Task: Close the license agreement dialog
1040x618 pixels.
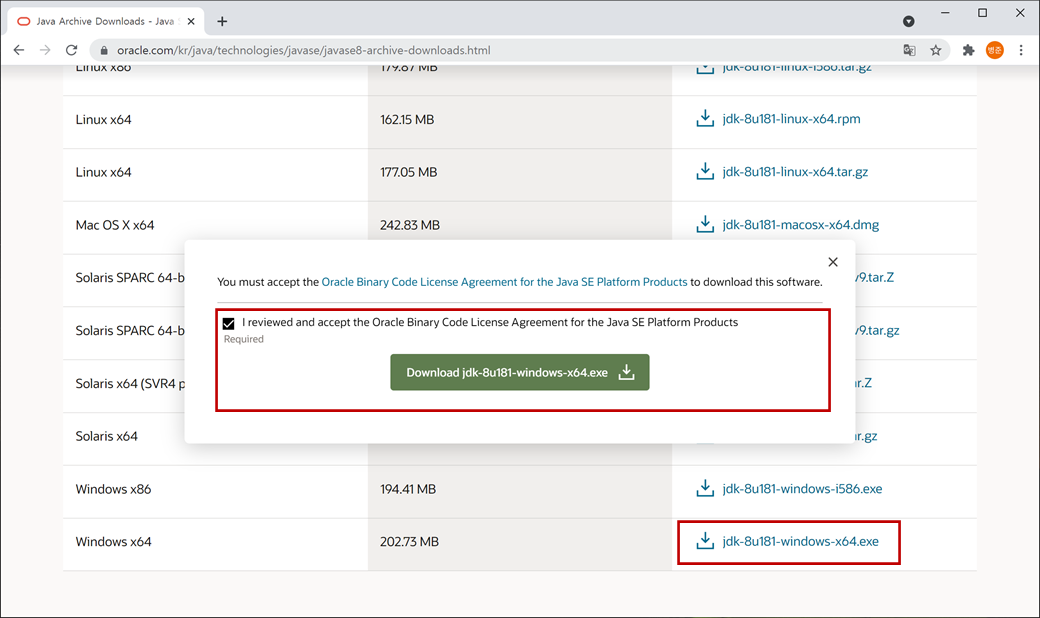Action: [x=833, y=262]
